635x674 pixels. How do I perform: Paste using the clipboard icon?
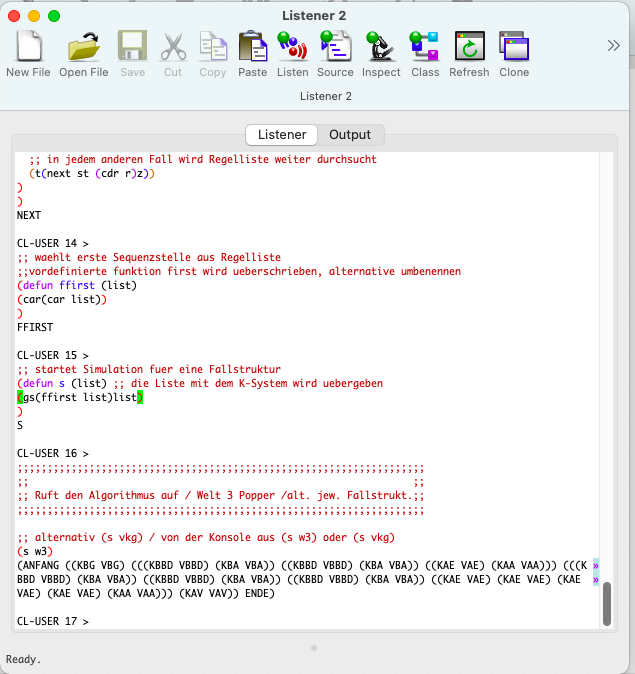(252, 47)
